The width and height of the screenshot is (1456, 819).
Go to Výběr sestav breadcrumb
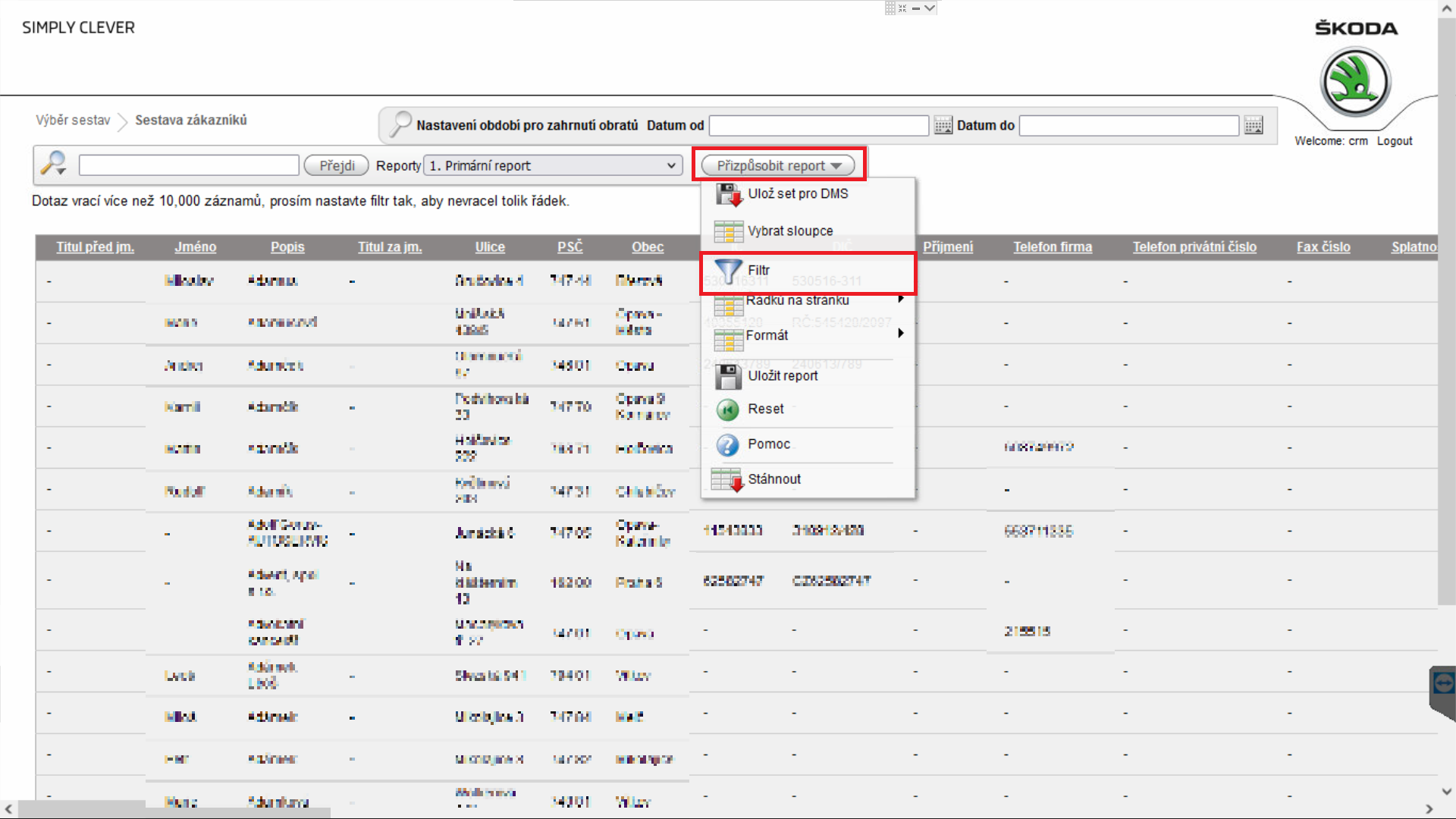tap(73, 120)
